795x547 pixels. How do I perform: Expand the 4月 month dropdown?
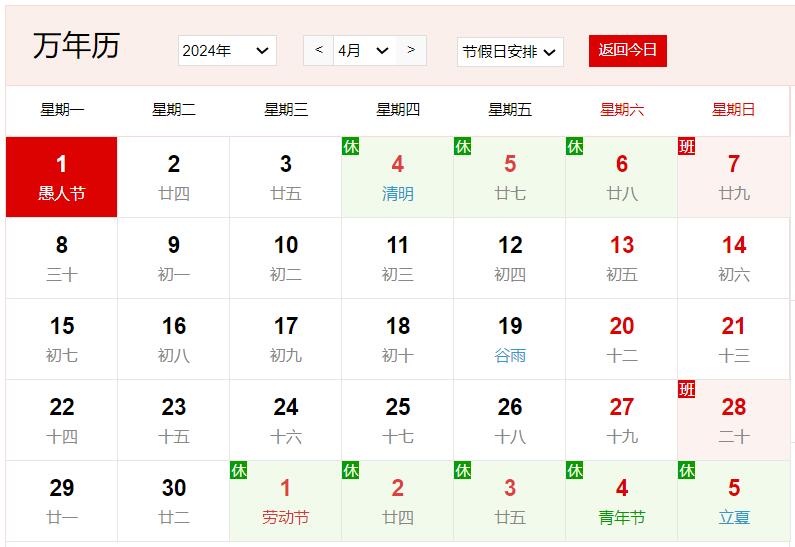click(x=364, y=51)
